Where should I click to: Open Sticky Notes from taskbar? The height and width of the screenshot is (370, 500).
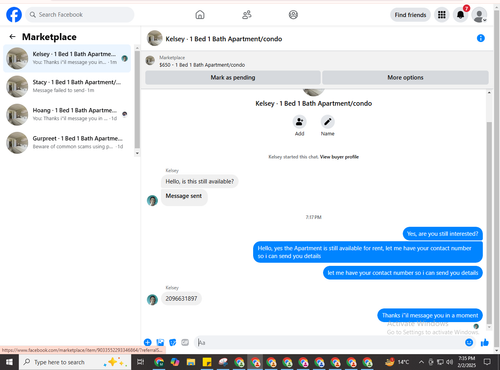coord(207,362)
